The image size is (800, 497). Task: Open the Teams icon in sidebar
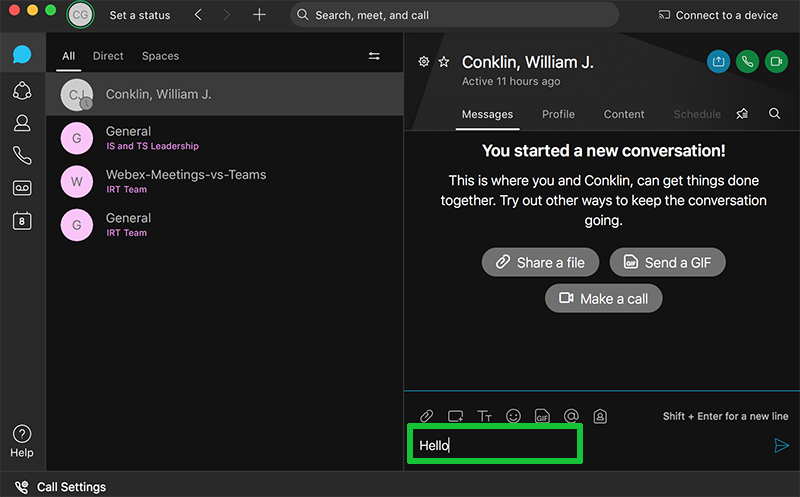pos(21,91)
